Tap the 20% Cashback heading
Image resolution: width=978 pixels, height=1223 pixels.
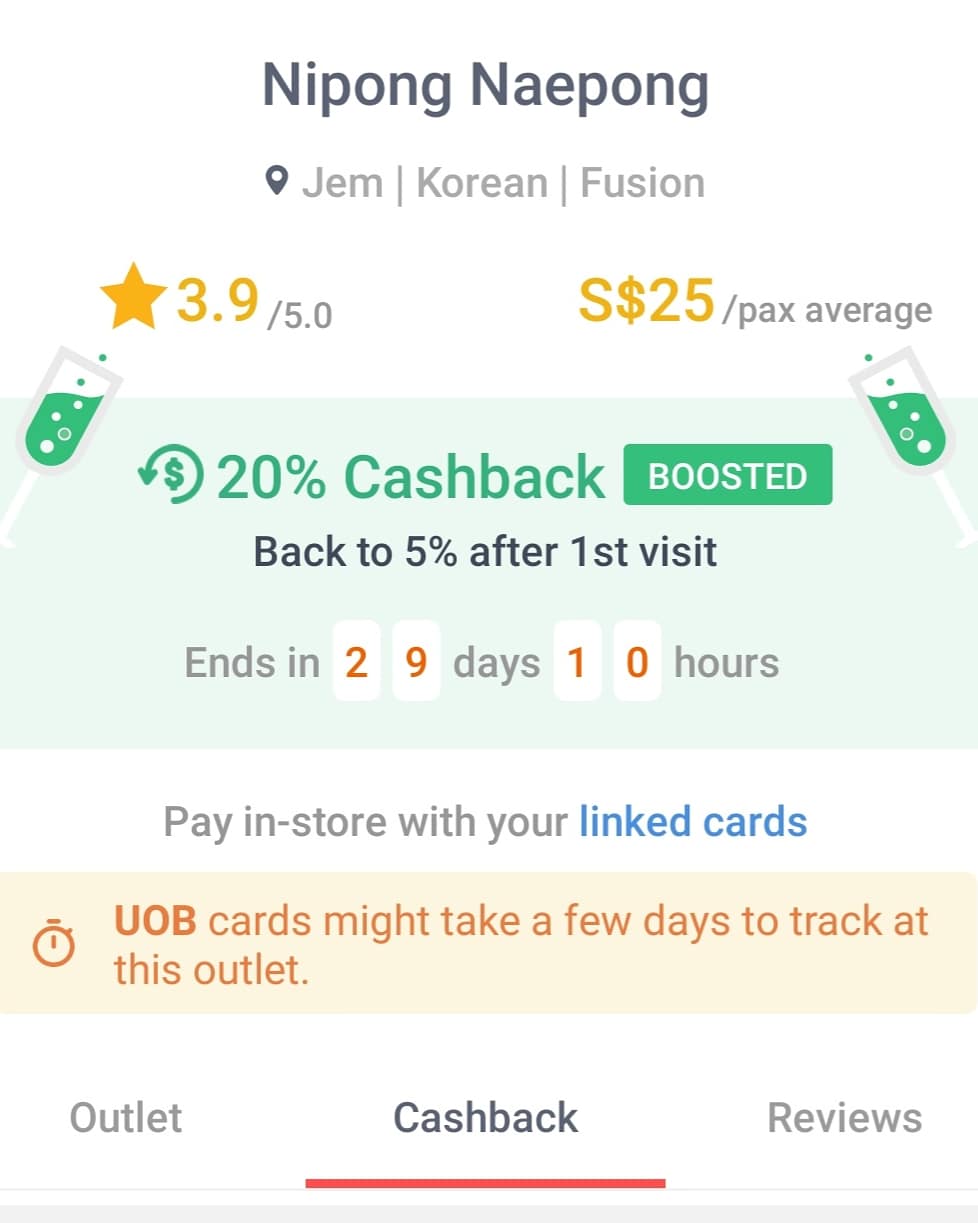click(410, 477)
